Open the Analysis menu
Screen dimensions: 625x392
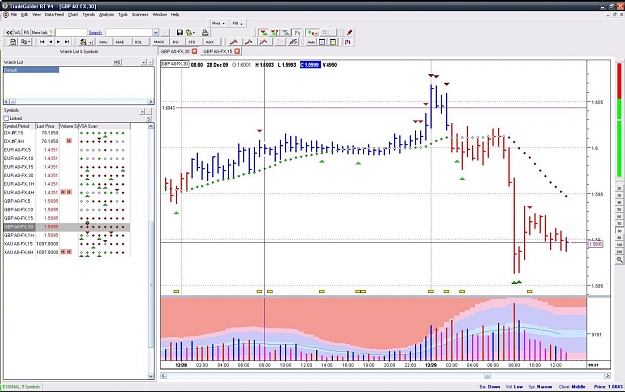pos(106,14)
